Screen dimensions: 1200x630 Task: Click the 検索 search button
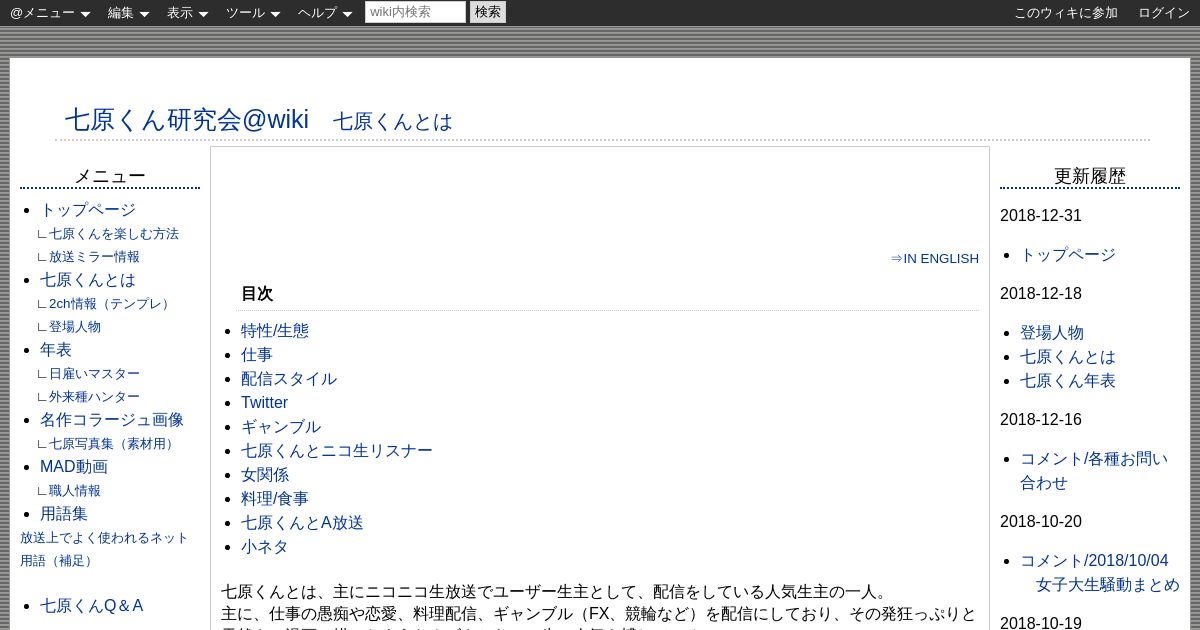coord(488,12)
